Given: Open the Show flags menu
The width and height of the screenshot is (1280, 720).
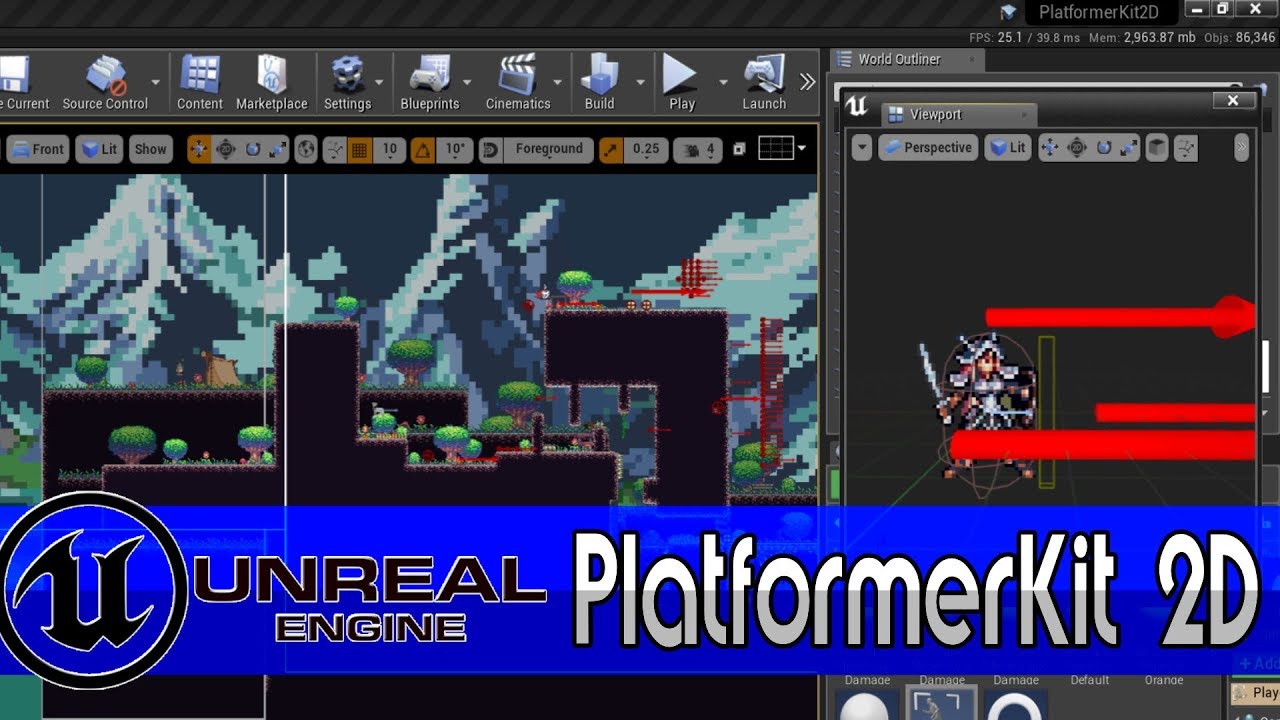Looking at the screenshot, I should [x=150, y=149].
